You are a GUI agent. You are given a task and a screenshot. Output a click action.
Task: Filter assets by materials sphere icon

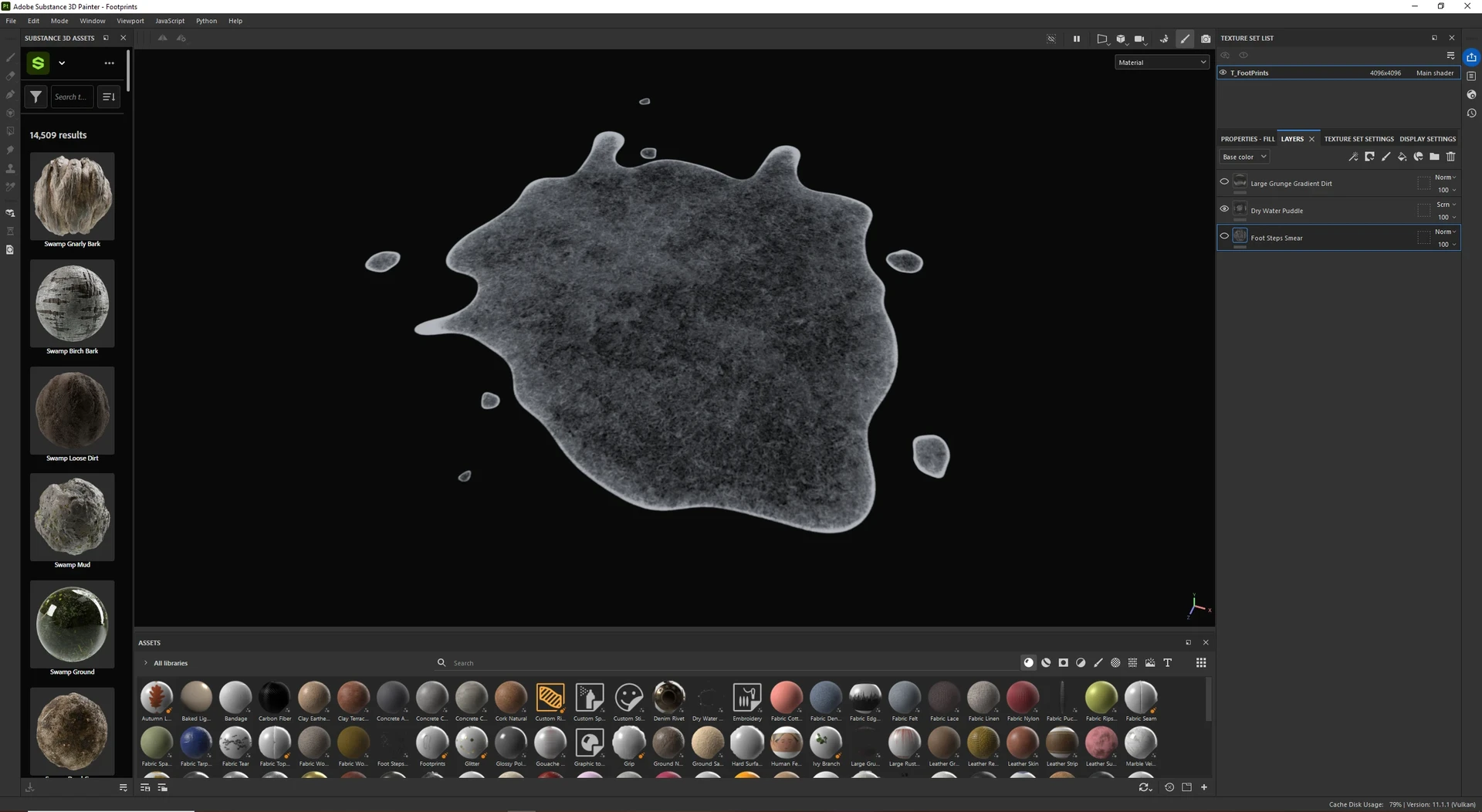point(1028,662)
